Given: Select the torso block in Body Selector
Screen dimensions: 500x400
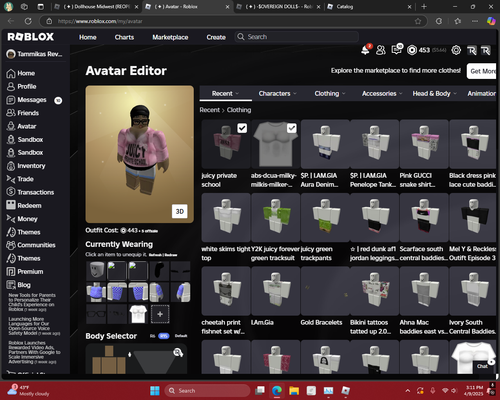Looking at the screenshot, I should (x=109, y=365).
